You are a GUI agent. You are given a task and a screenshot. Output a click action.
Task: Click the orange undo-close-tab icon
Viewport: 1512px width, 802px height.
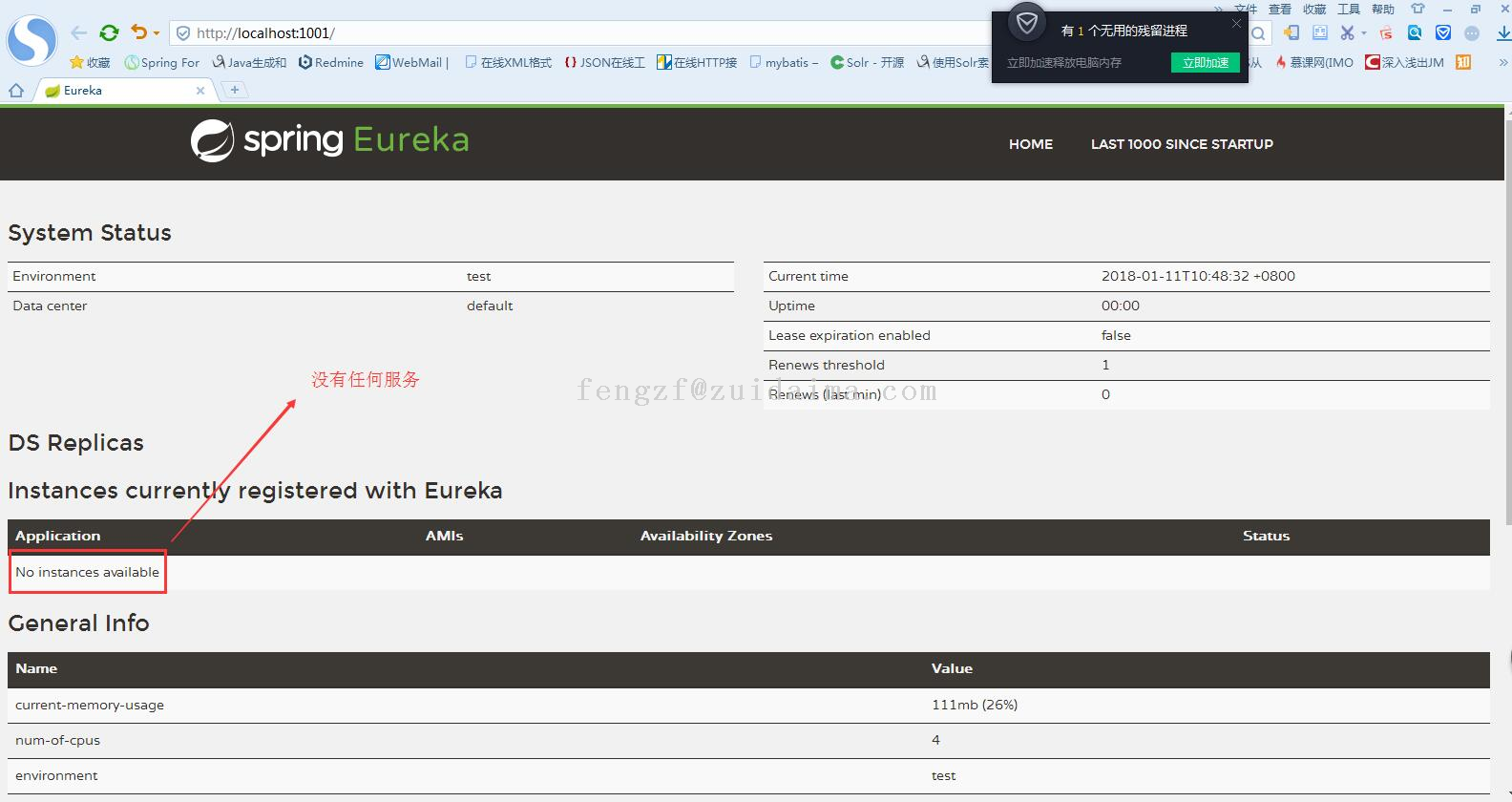(x=139, y=32)
